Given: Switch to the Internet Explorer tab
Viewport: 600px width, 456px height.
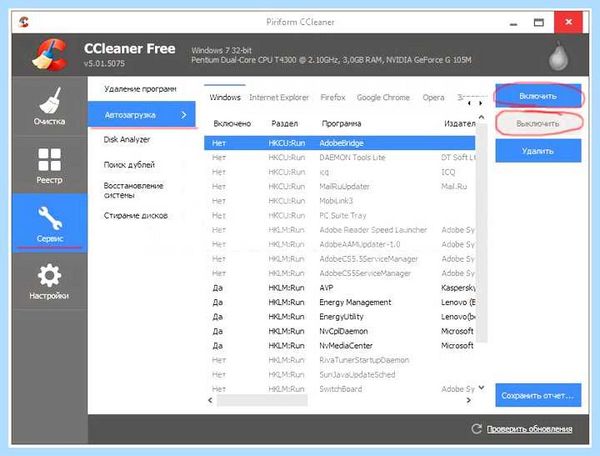Looking at the screenshot, I should click(279, 98).
